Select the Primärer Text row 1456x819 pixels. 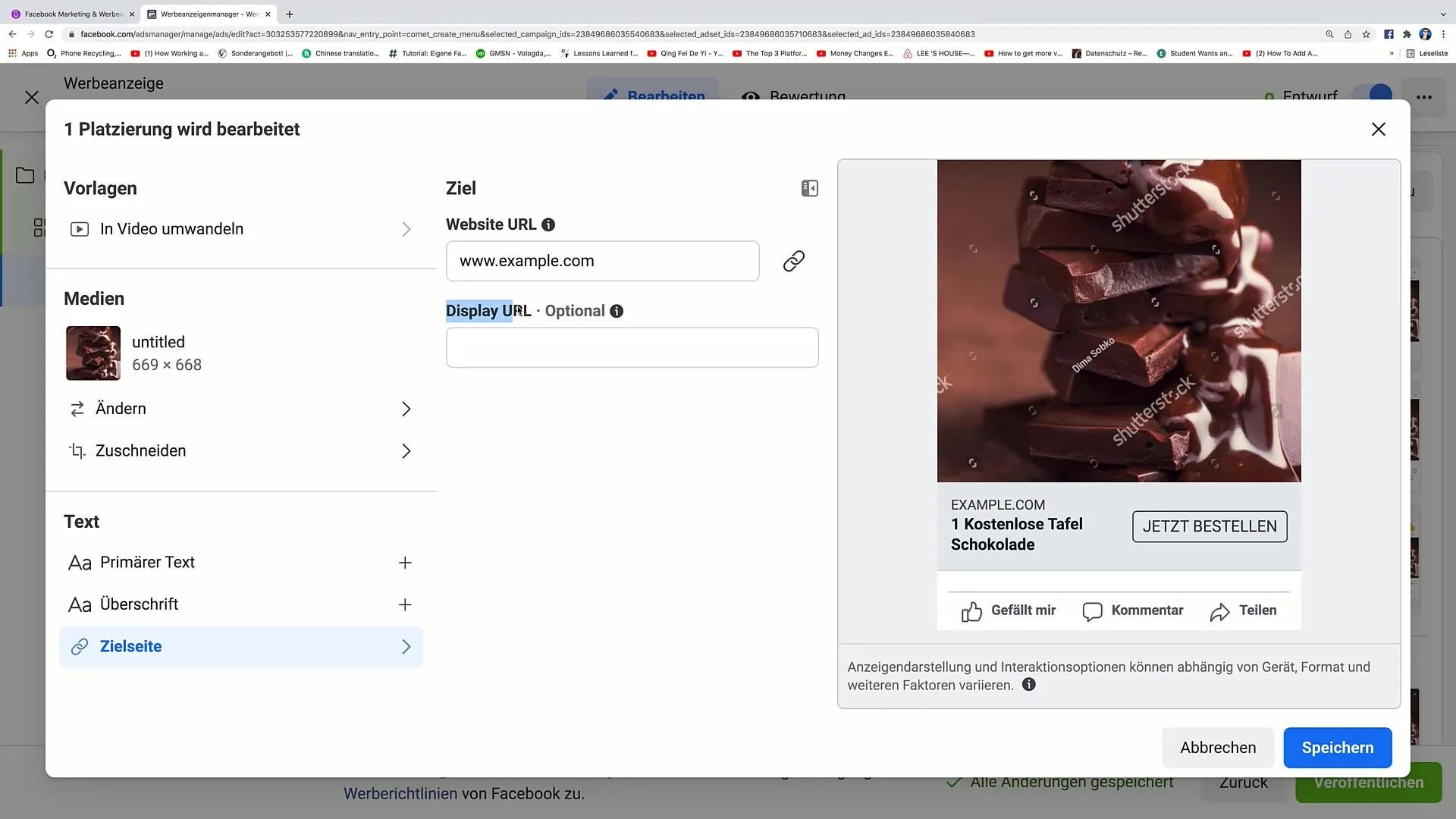[240, 563]
